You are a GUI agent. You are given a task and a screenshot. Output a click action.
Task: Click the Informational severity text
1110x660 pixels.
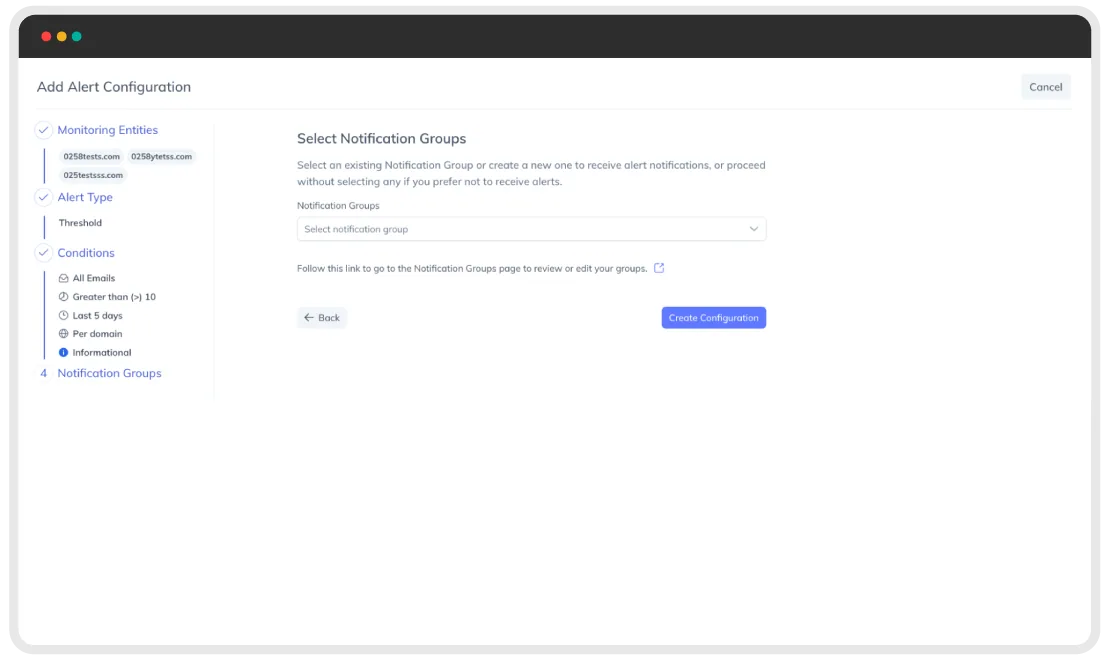pyautogui.click(x=102, y=352)
